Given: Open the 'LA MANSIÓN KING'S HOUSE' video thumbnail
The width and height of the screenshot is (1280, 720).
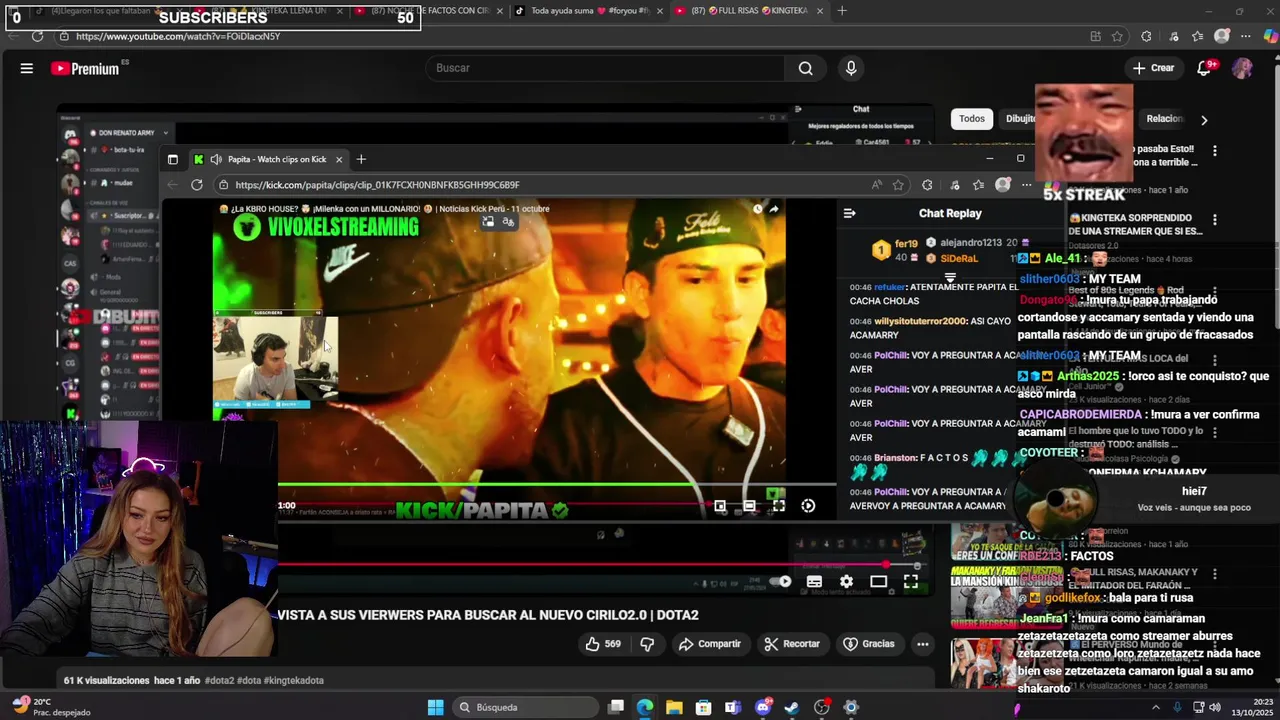Looking at the screenshot, I should point(1005,595).
